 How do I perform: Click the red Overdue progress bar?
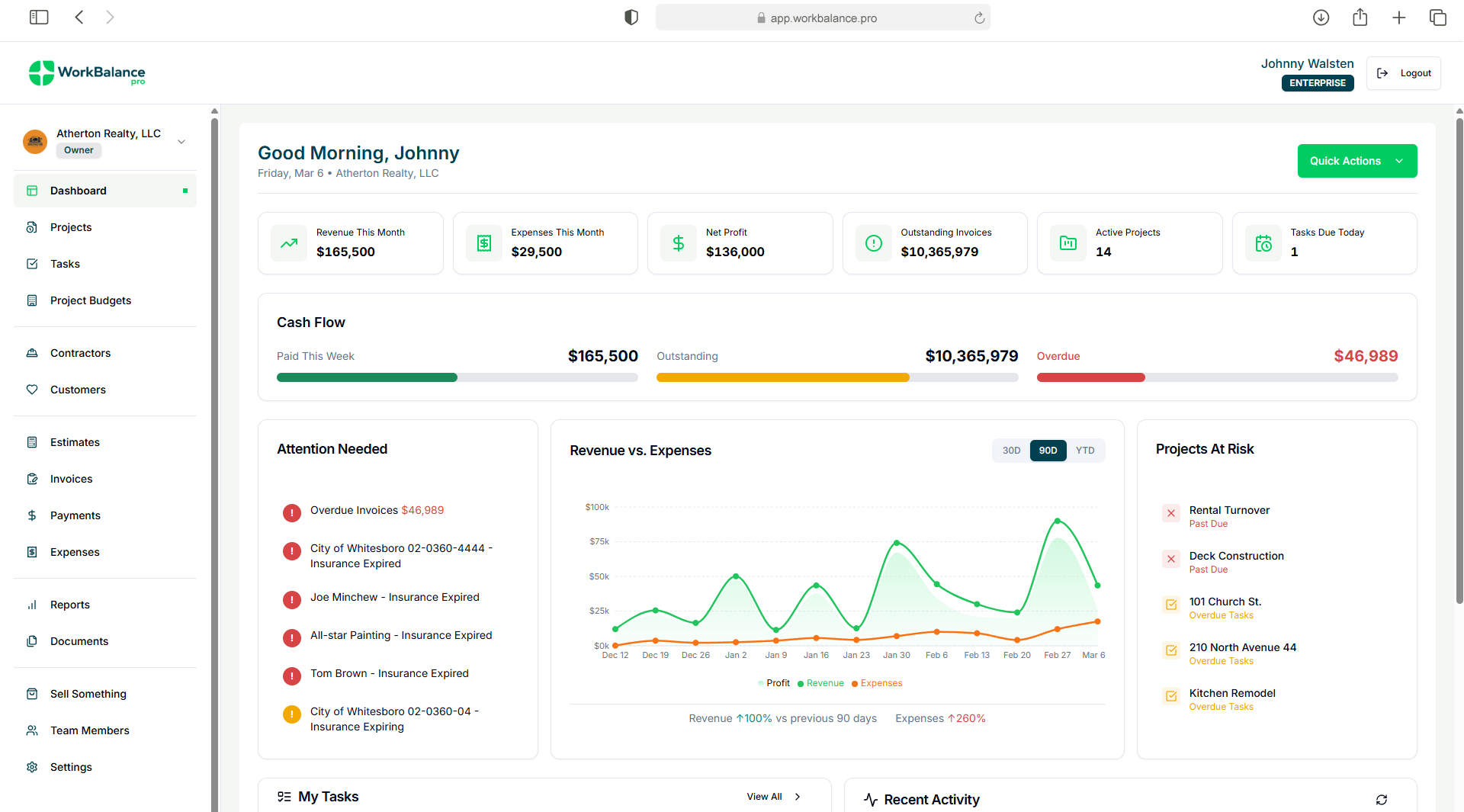(1090, 377)
